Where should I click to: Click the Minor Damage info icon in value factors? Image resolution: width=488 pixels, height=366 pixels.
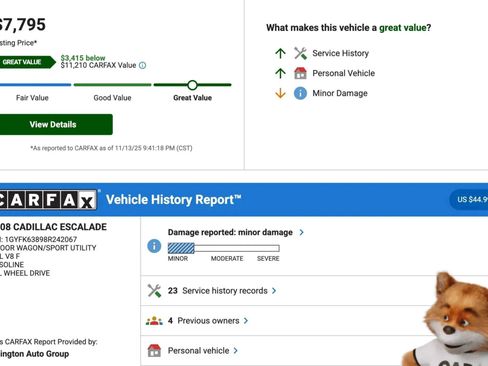click(300, 93)
